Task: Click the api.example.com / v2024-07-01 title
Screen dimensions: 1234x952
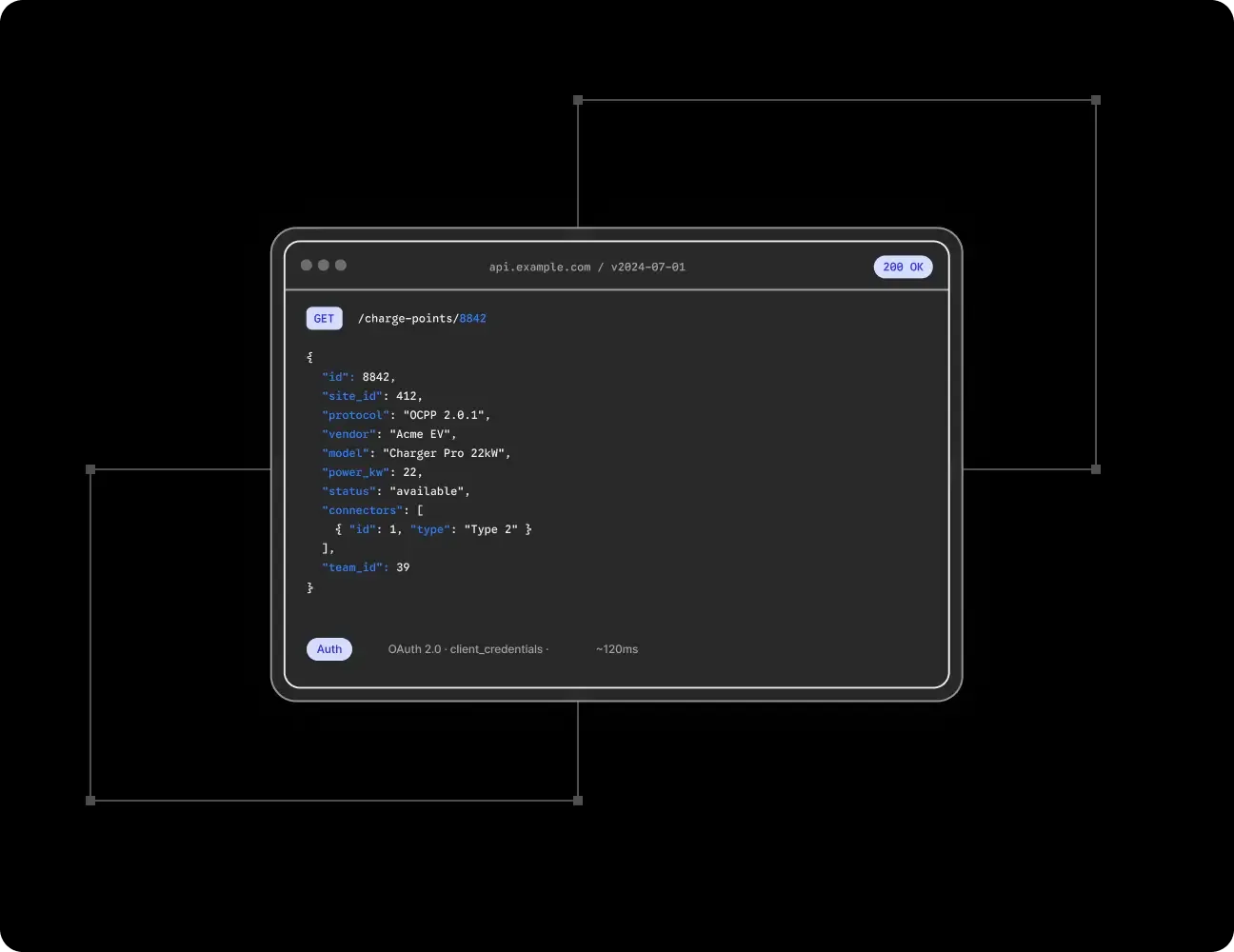Action: point(587,268)
